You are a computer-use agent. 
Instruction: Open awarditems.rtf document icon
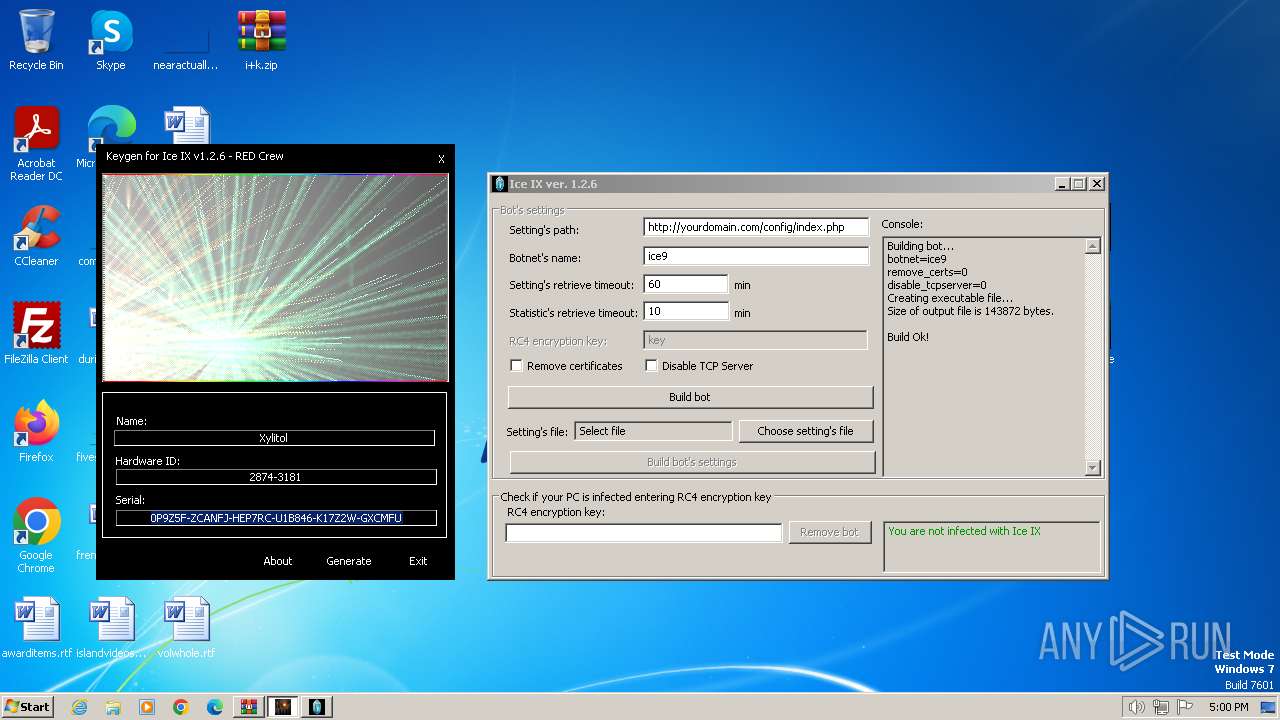36,628
